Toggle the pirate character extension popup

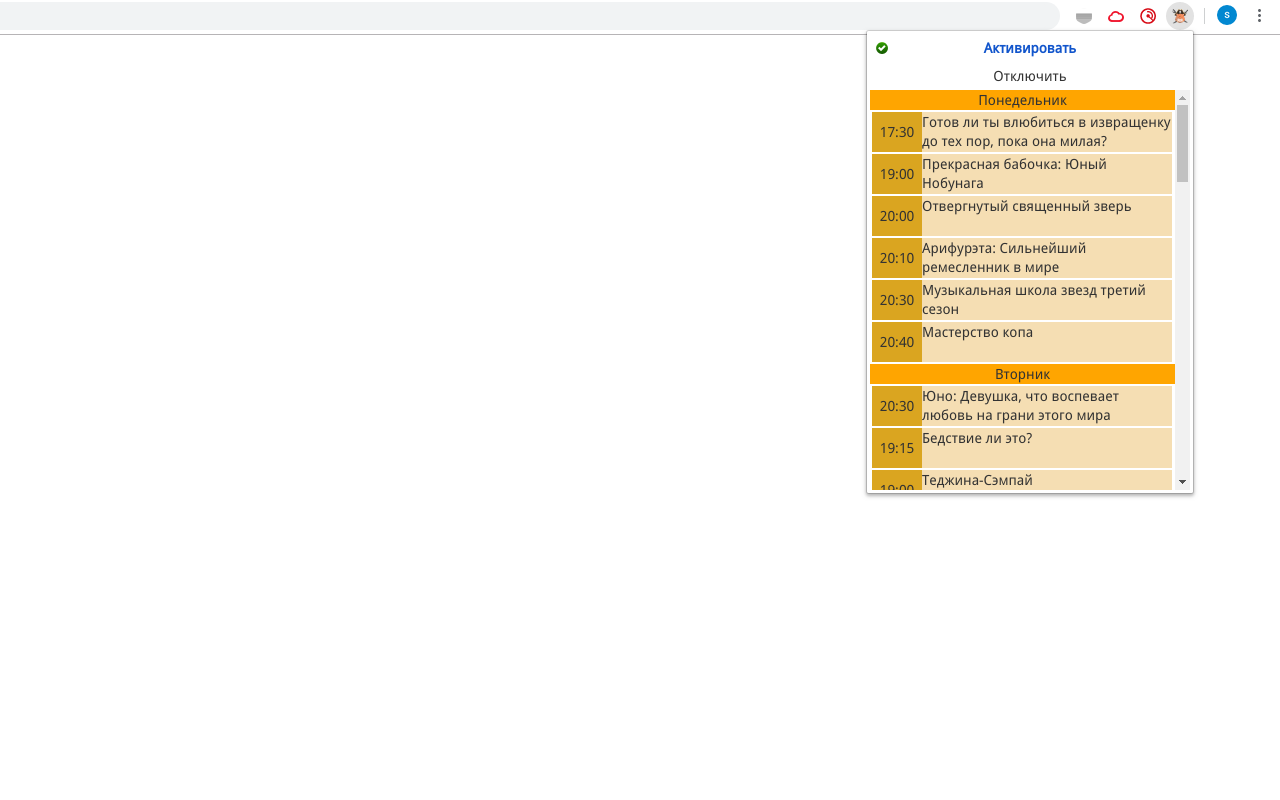[1180, 16]
